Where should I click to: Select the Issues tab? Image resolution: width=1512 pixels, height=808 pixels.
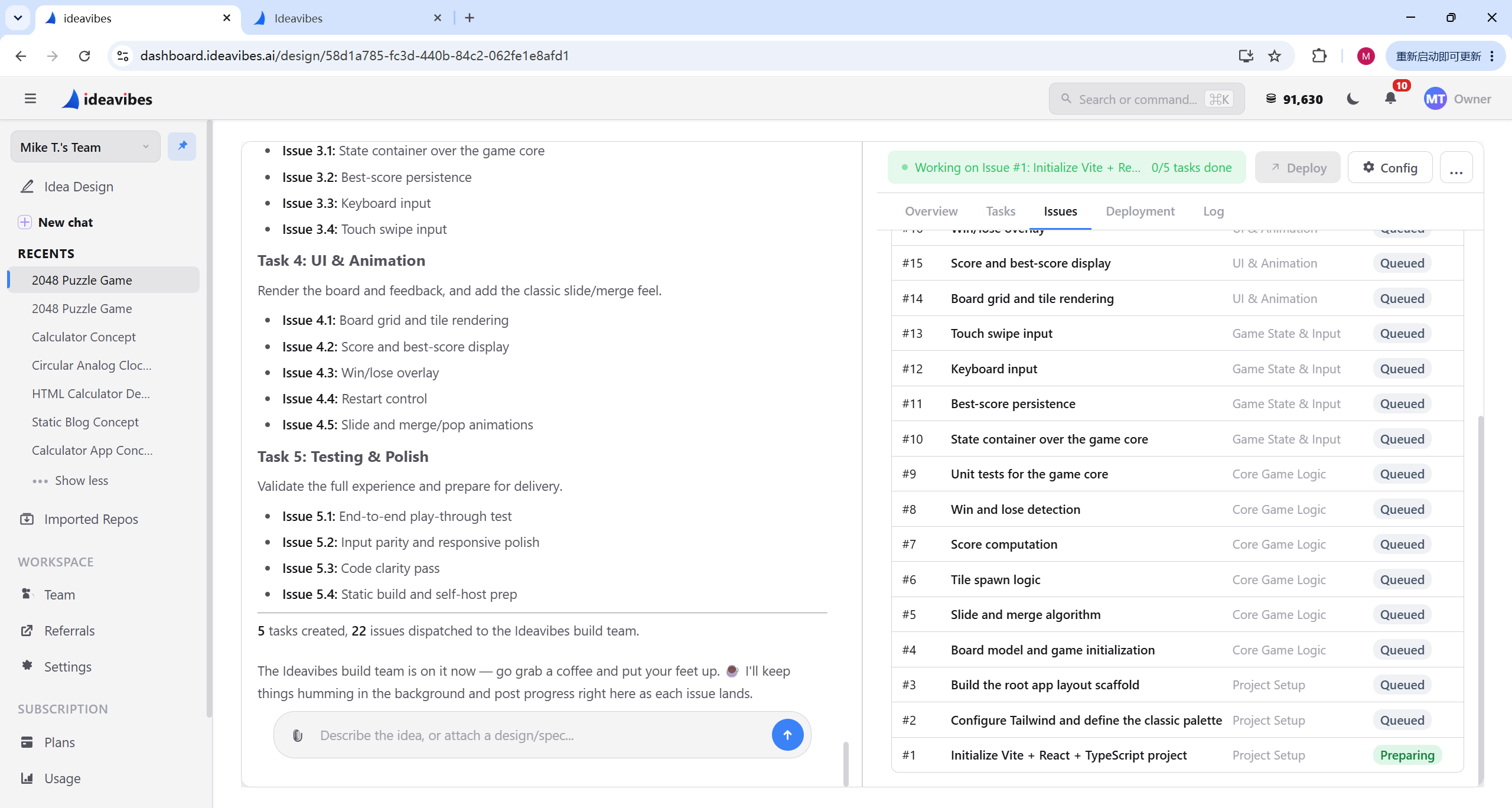1060,211
